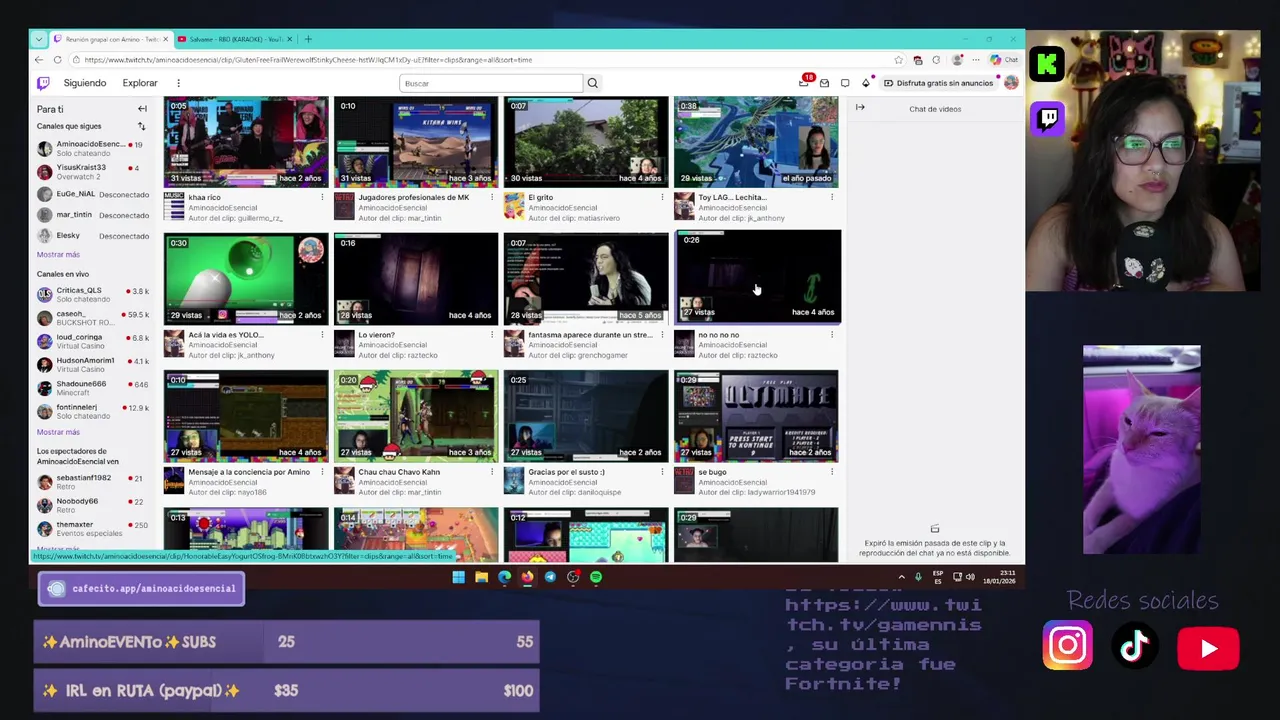
Task: Open Firefox from the taskbar
Action: (x=527, y=577)
